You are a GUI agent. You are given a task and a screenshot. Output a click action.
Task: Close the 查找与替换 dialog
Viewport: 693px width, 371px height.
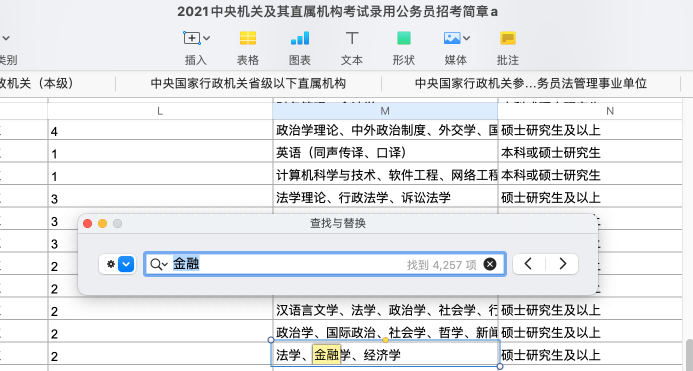pyautogui.click(x=88, y=224)
